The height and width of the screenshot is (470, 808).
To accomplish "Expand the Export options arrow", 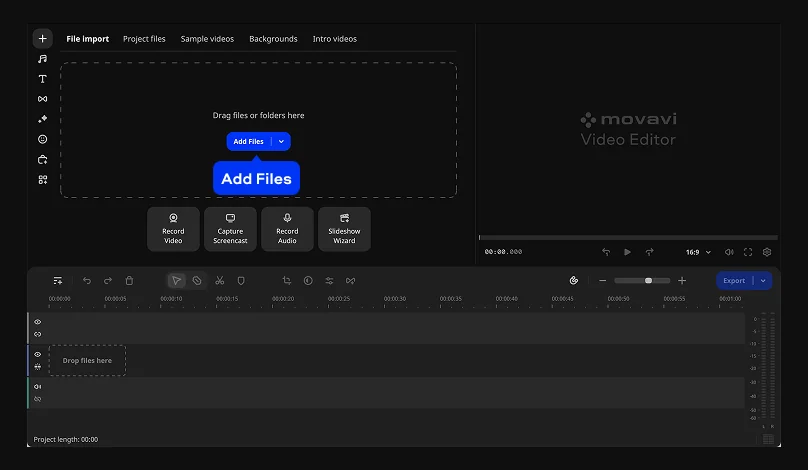I will pyautogui.click(x=764, y=281).
